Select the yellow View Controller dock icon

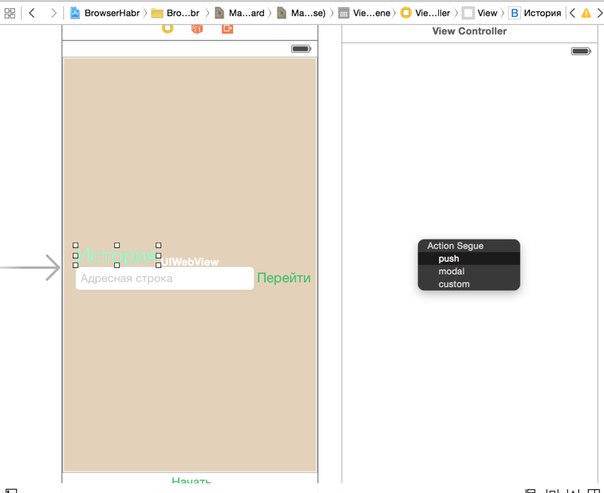click(168, 28)
